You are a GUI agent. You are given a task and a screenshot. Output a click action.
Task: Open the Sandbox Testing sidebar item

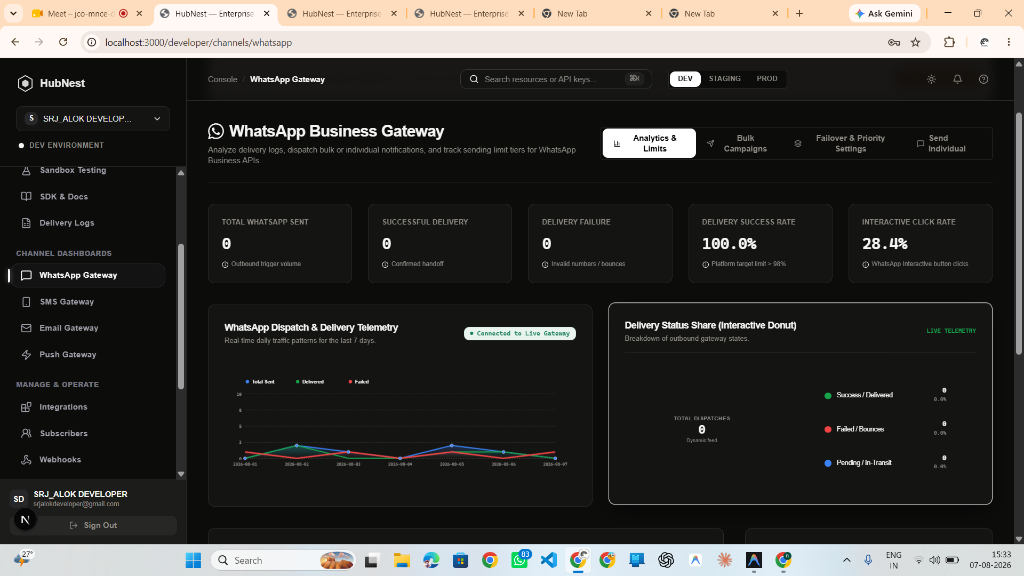tap(72, 170)
